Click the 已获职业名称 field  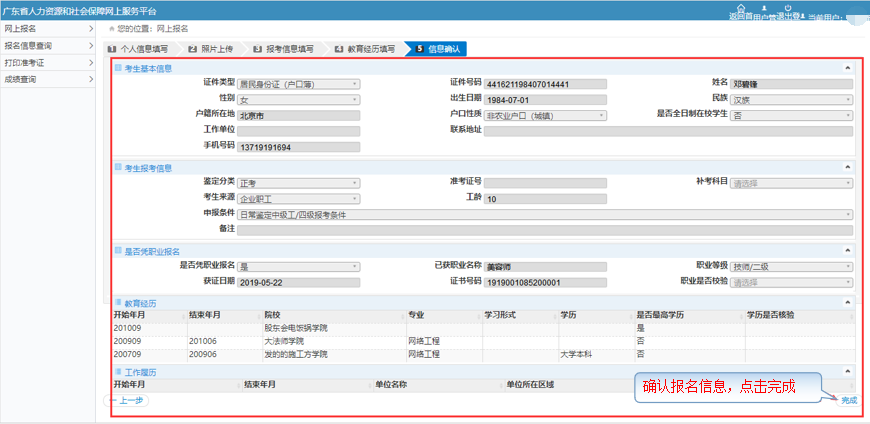[x=545, y=267]
